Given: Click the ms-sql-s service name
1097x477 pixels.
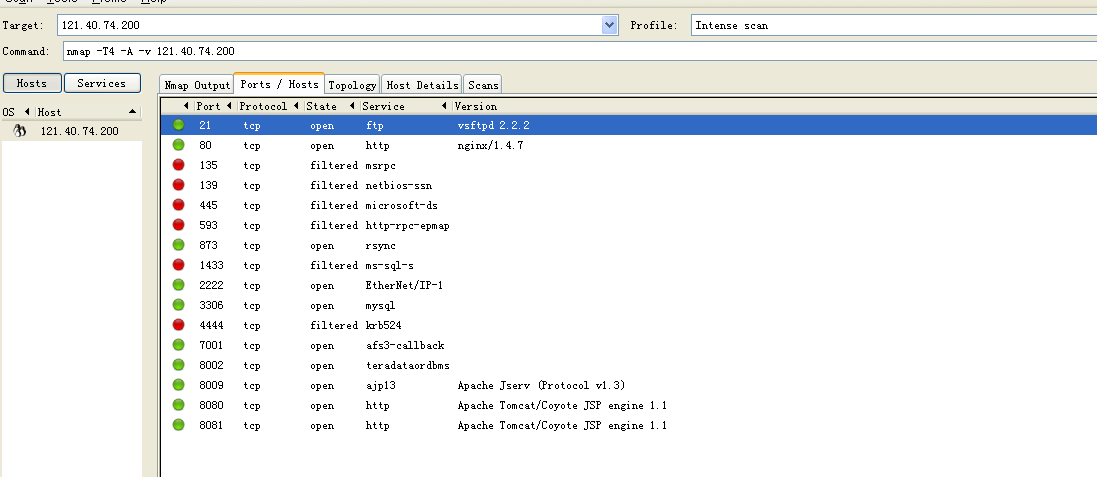Looking at the screenshot, I should [390, 265].
